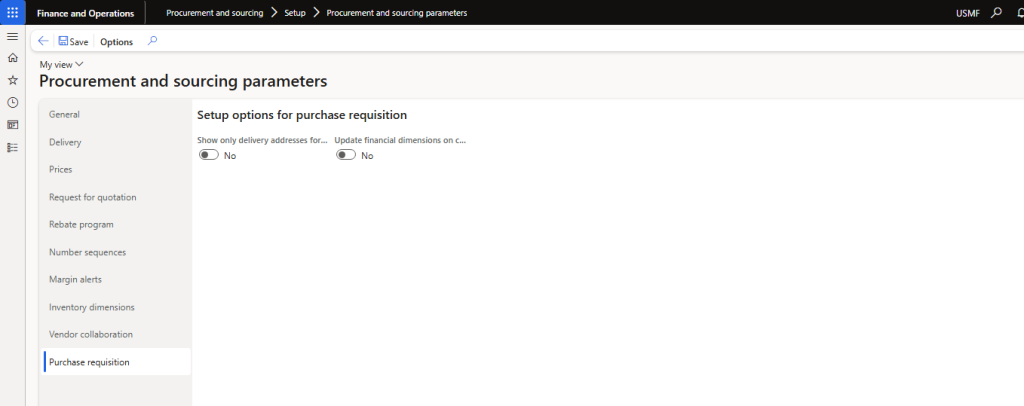Open Modules list icon in sidebar

[x=12, y=147]
